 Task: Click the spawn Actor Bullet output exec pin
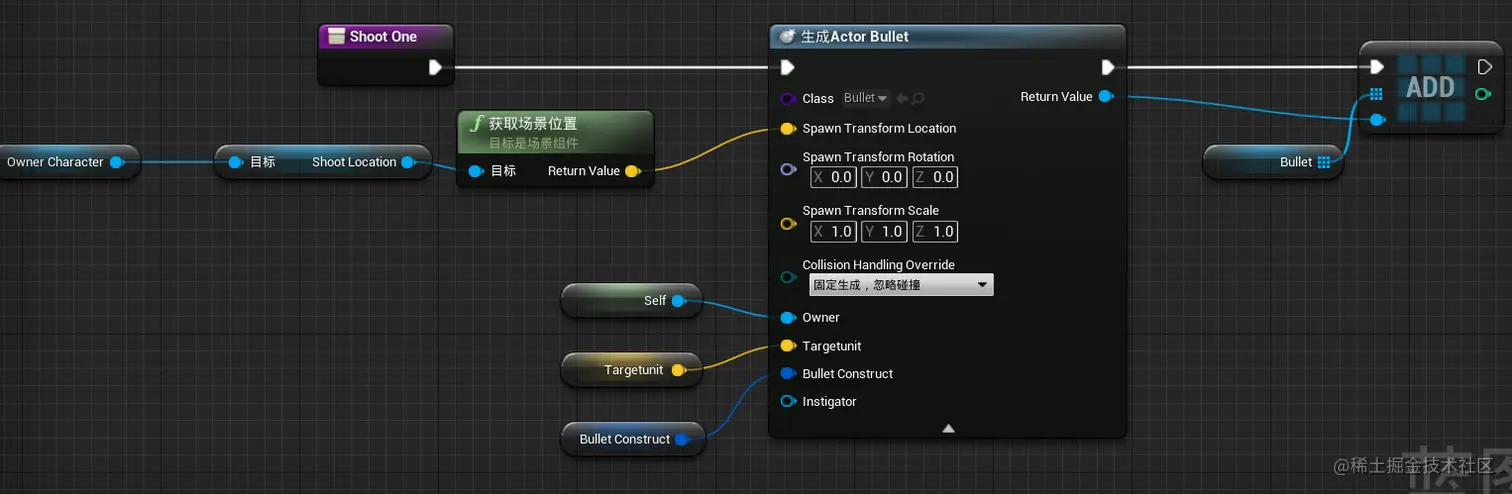1107,68
